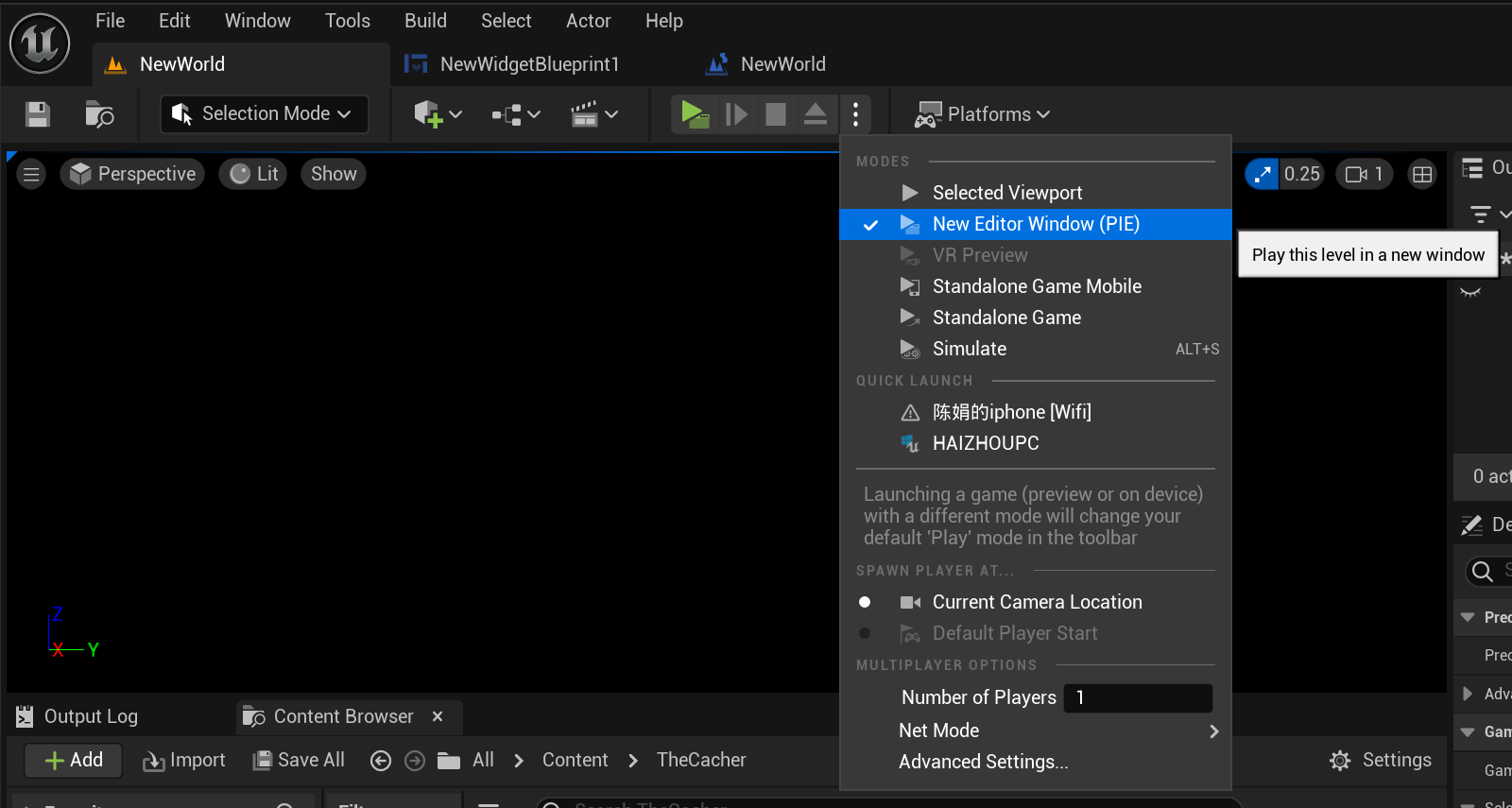Viewport: 1512px width, 808px height.
Task: Go back in Content Browser history
Action: point(381,761)
